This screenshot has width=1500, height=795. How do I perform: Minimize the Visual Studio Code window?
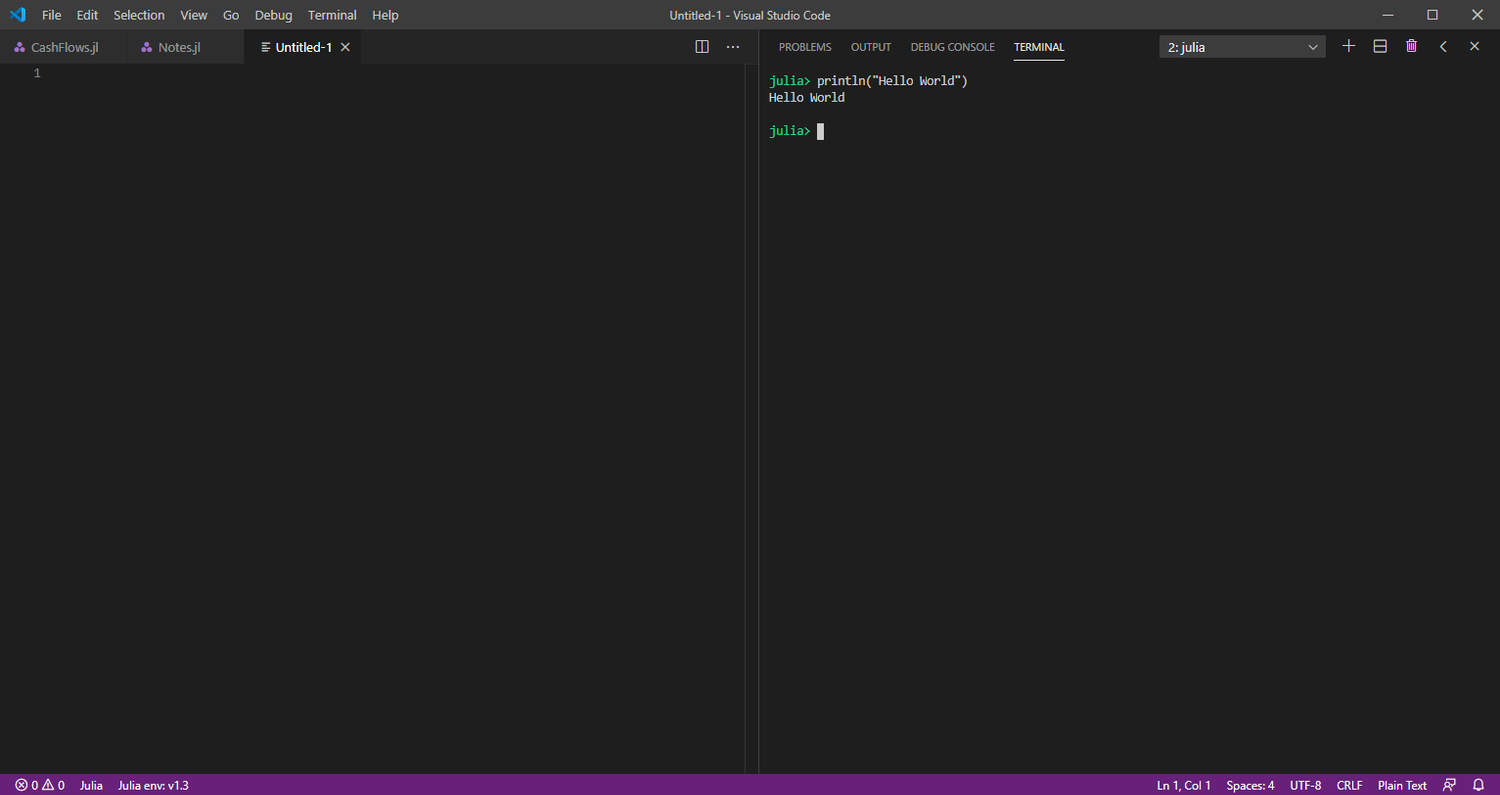click(1387, 15)
